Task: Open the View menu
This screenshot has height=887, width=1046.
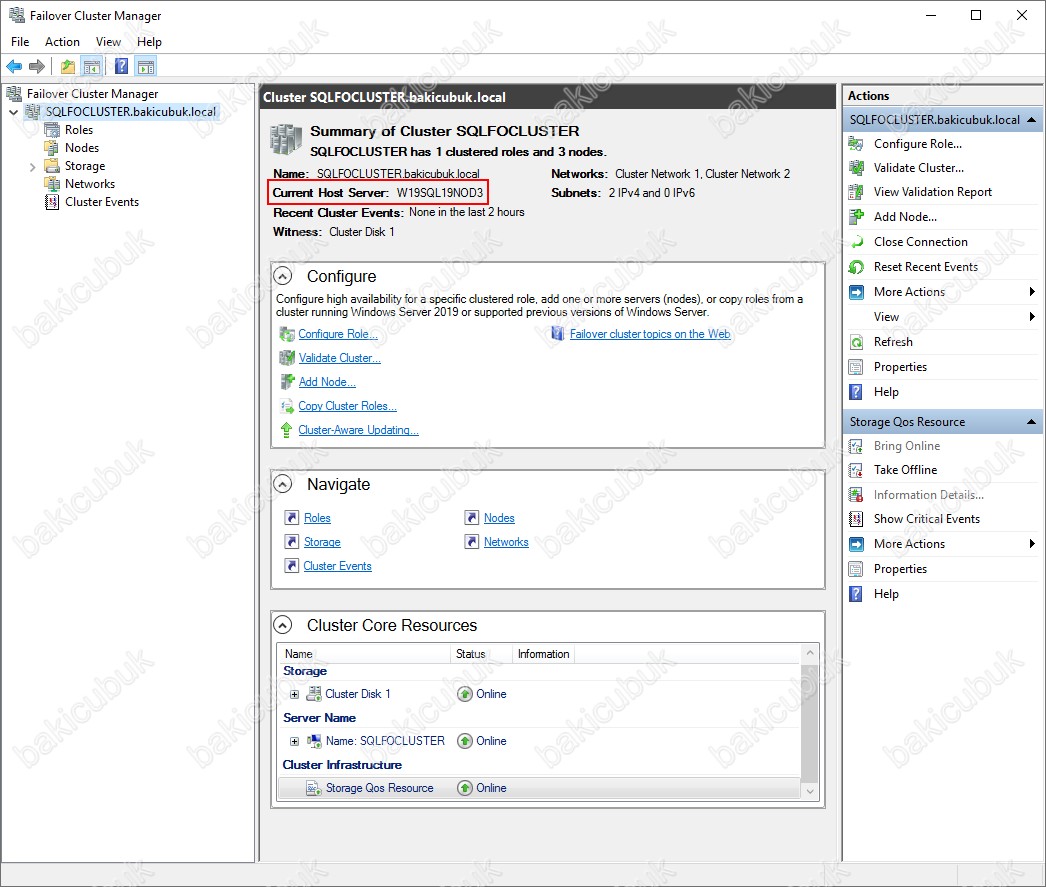Action: point(108,41)
